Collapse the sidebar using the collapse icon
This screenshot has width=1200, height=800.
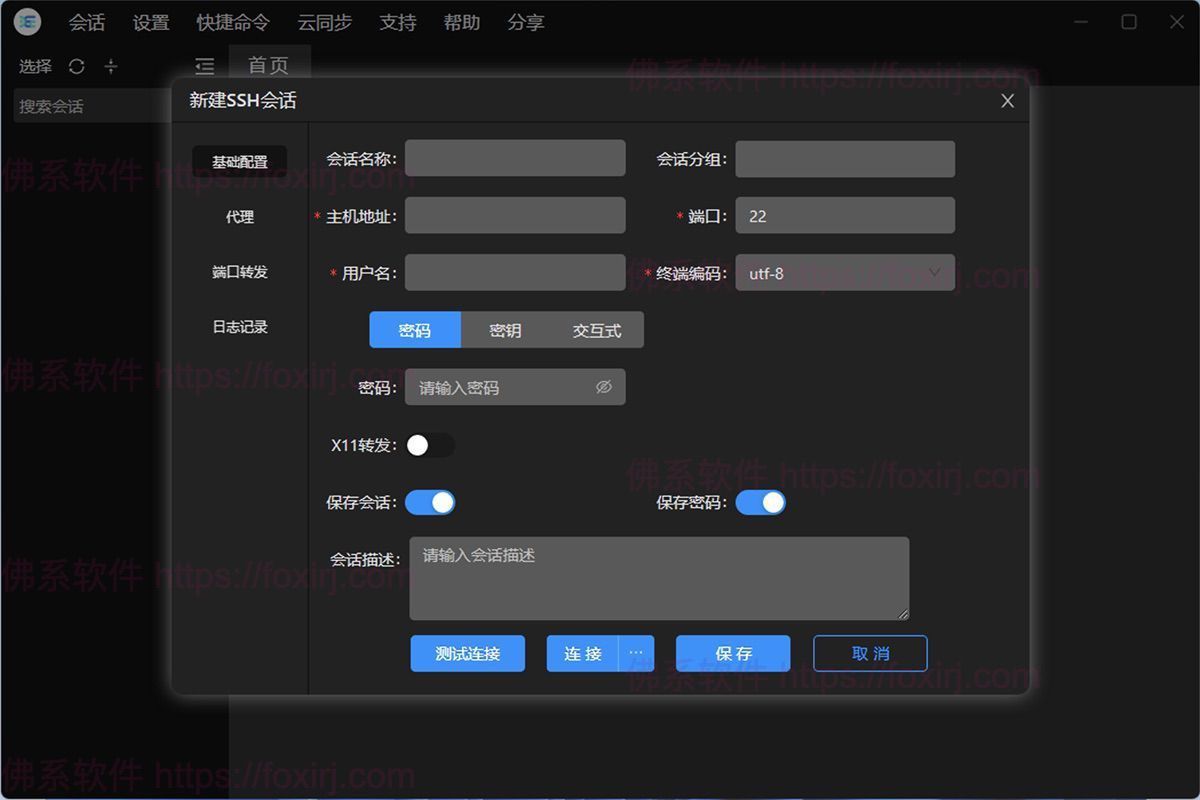tap(204, 66)
